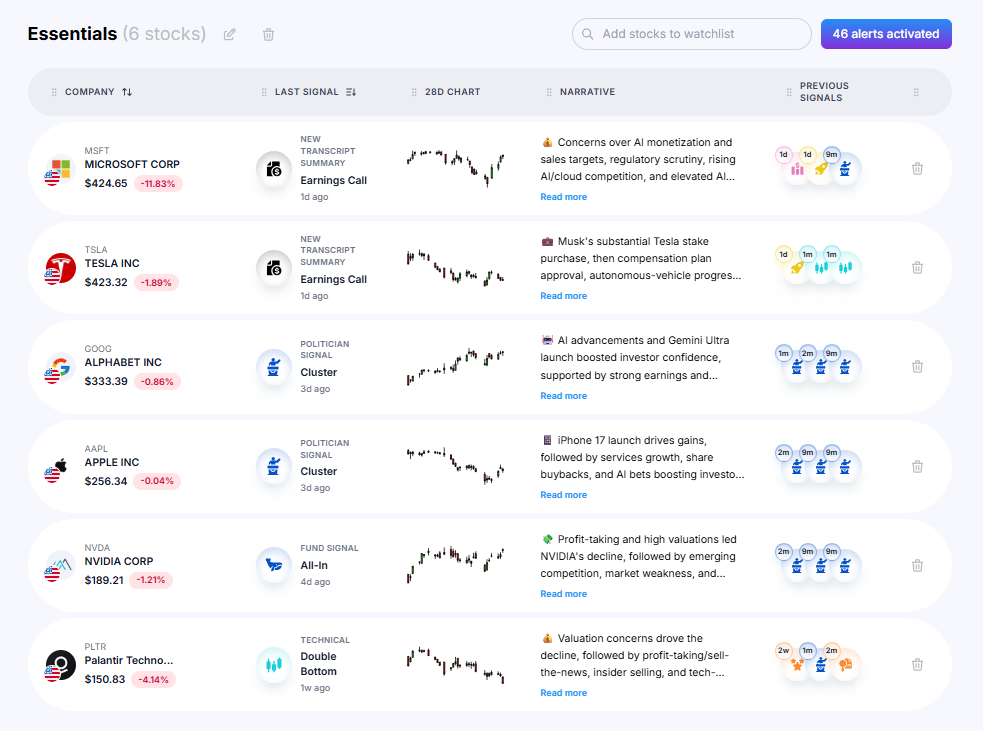This screenshot has width=983, height=731.
Task: Click the NVIDIA All-In fund signal icon
Action: (273, 565)
